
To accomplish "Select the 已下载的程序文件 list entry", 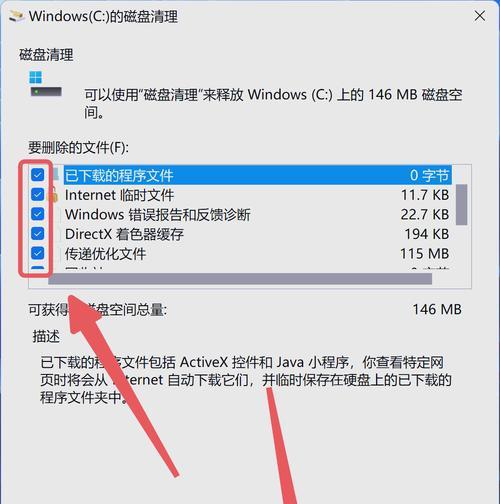I will coord(257,175).
